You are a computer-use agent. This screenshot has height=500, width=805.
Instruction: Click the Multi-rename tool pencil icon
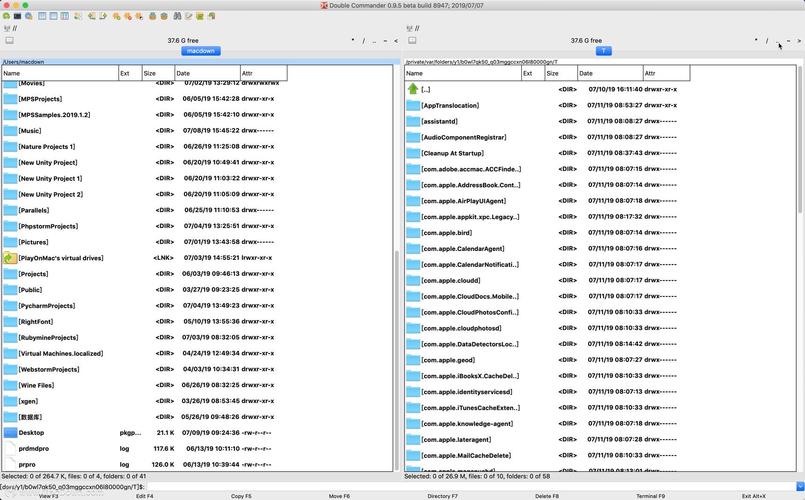coord(188,16)
